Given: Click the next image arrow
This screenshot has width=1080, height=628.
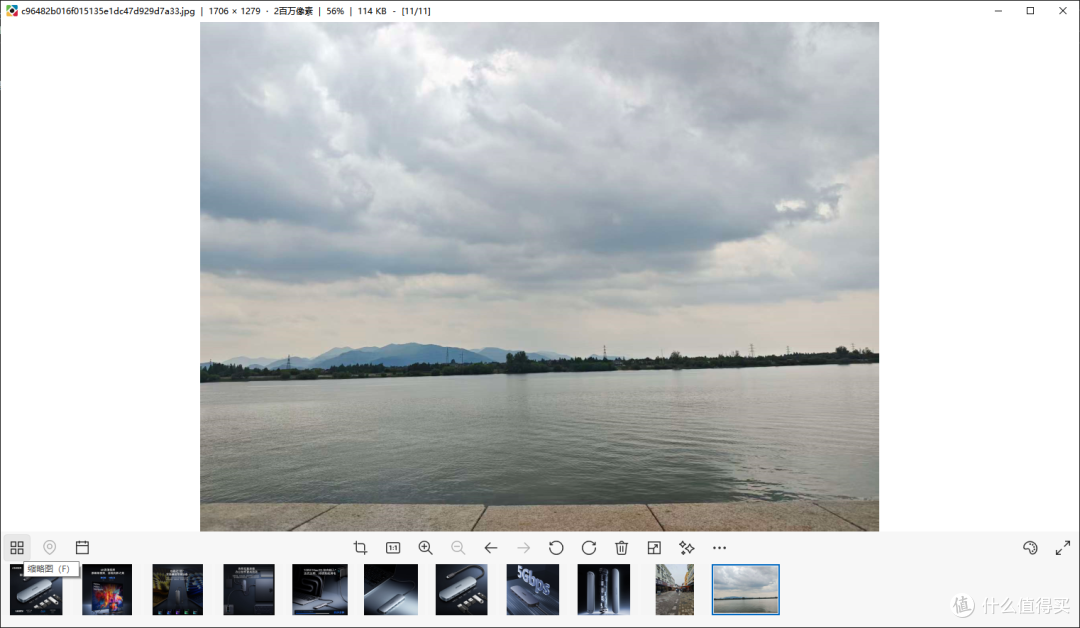Looking at the screenshot, I should (523, 547).
